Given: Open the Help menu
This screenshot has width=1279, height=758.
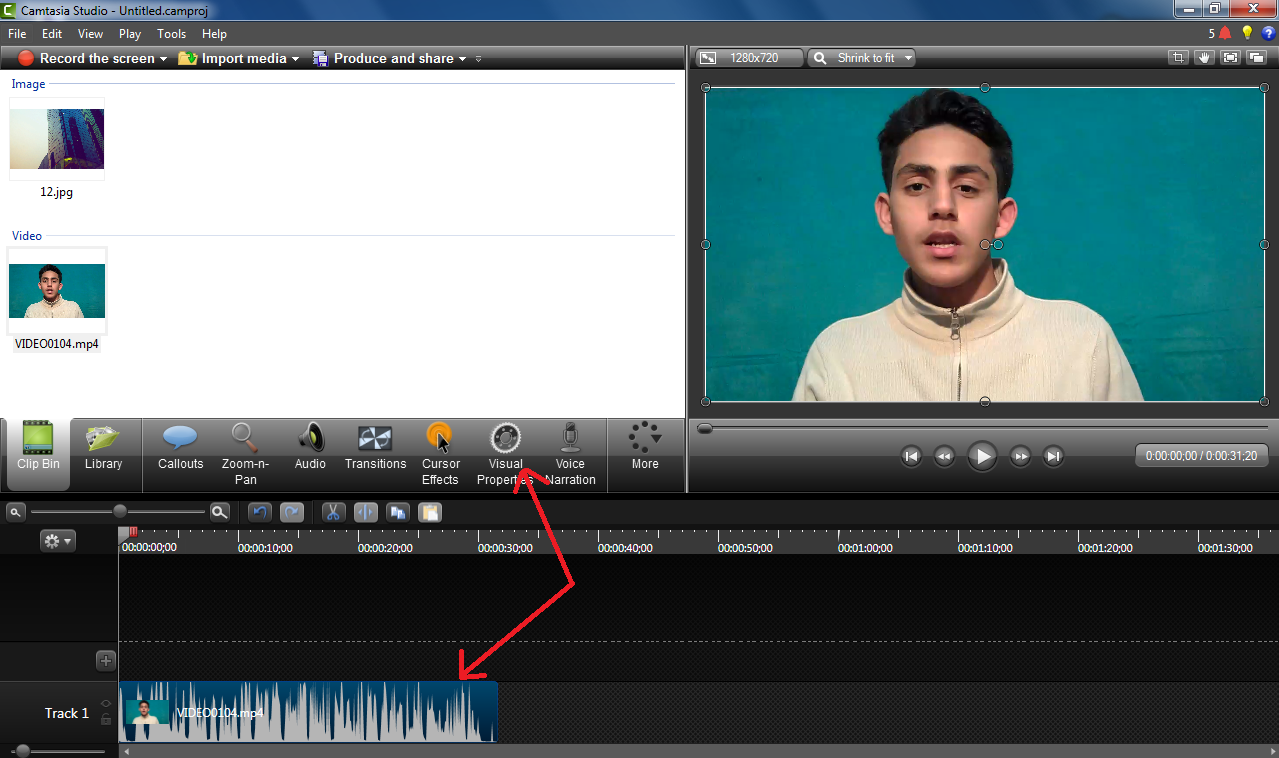Looking at the screenshot, I should [214, 34].
